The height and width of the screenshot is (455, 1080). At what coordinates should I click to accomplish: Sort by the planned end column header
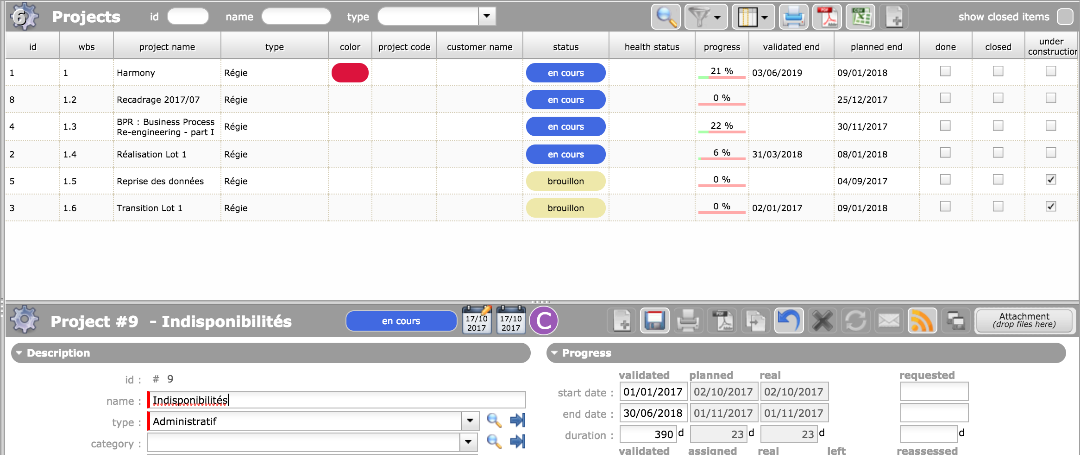pyautogui.click(x=876, y=47)
